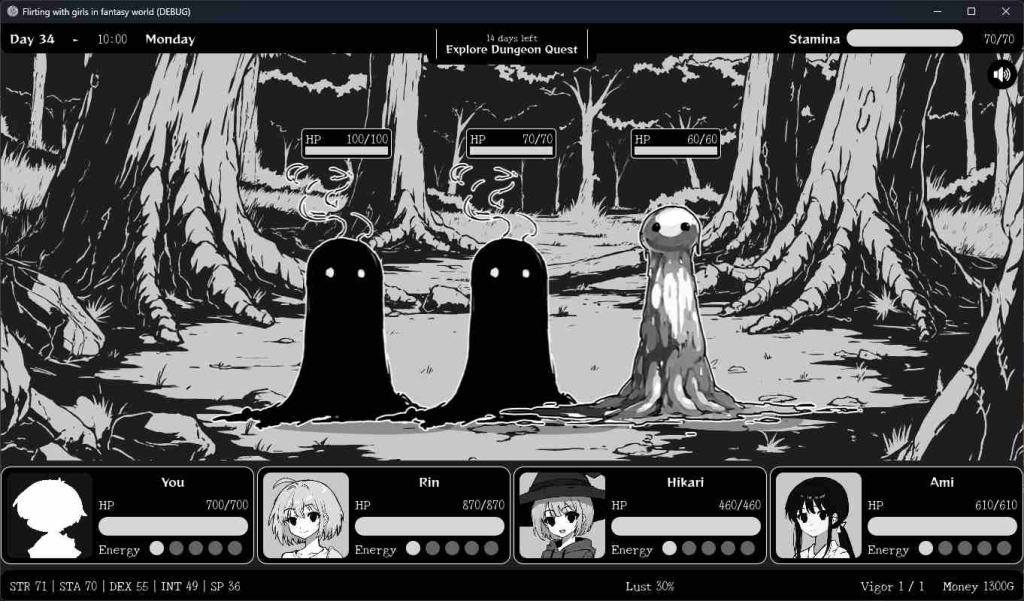Viewport: 1024px width, 601px height.
Task: Click the left enemy's 100/100 HP box
Action: 346,144
